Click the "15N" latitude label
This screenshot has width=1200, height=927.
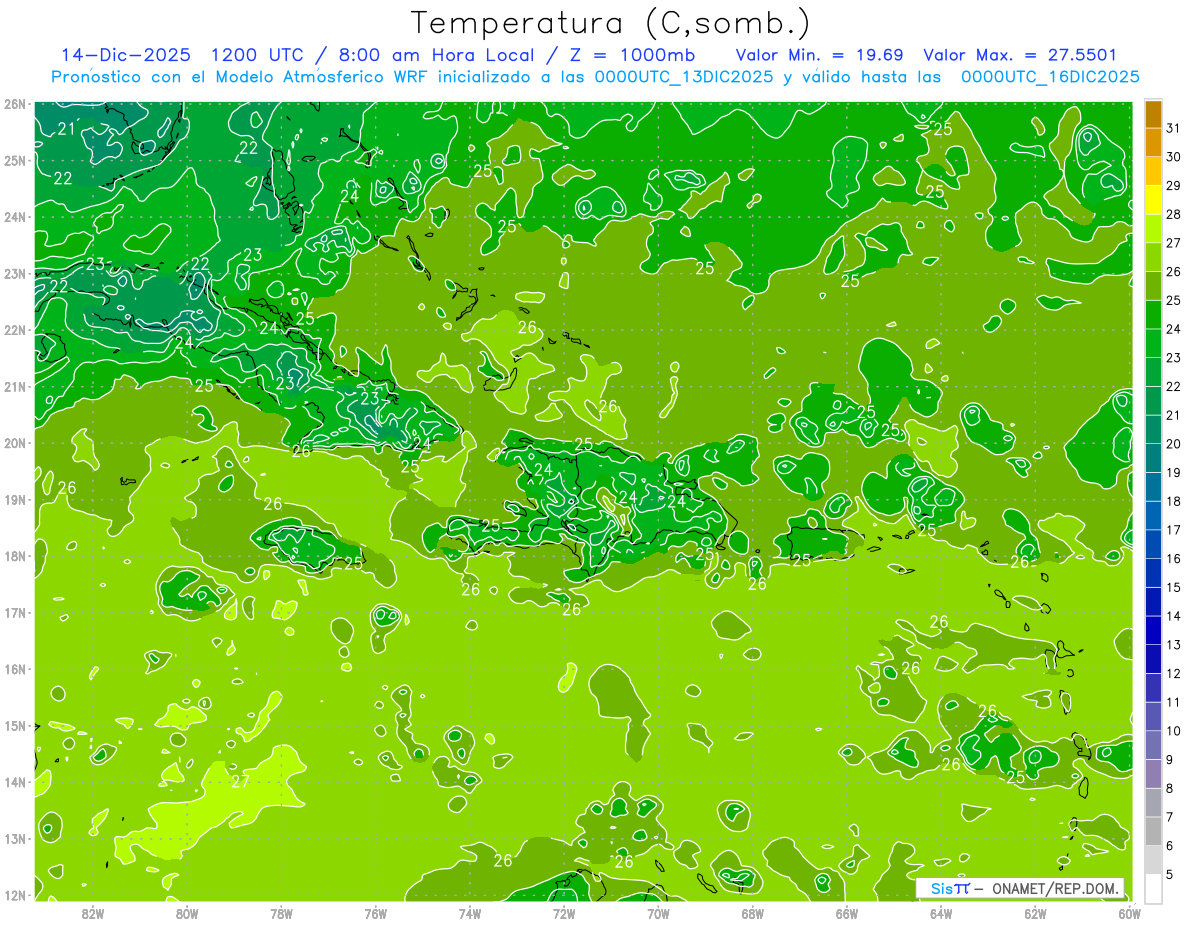[14, 725]
